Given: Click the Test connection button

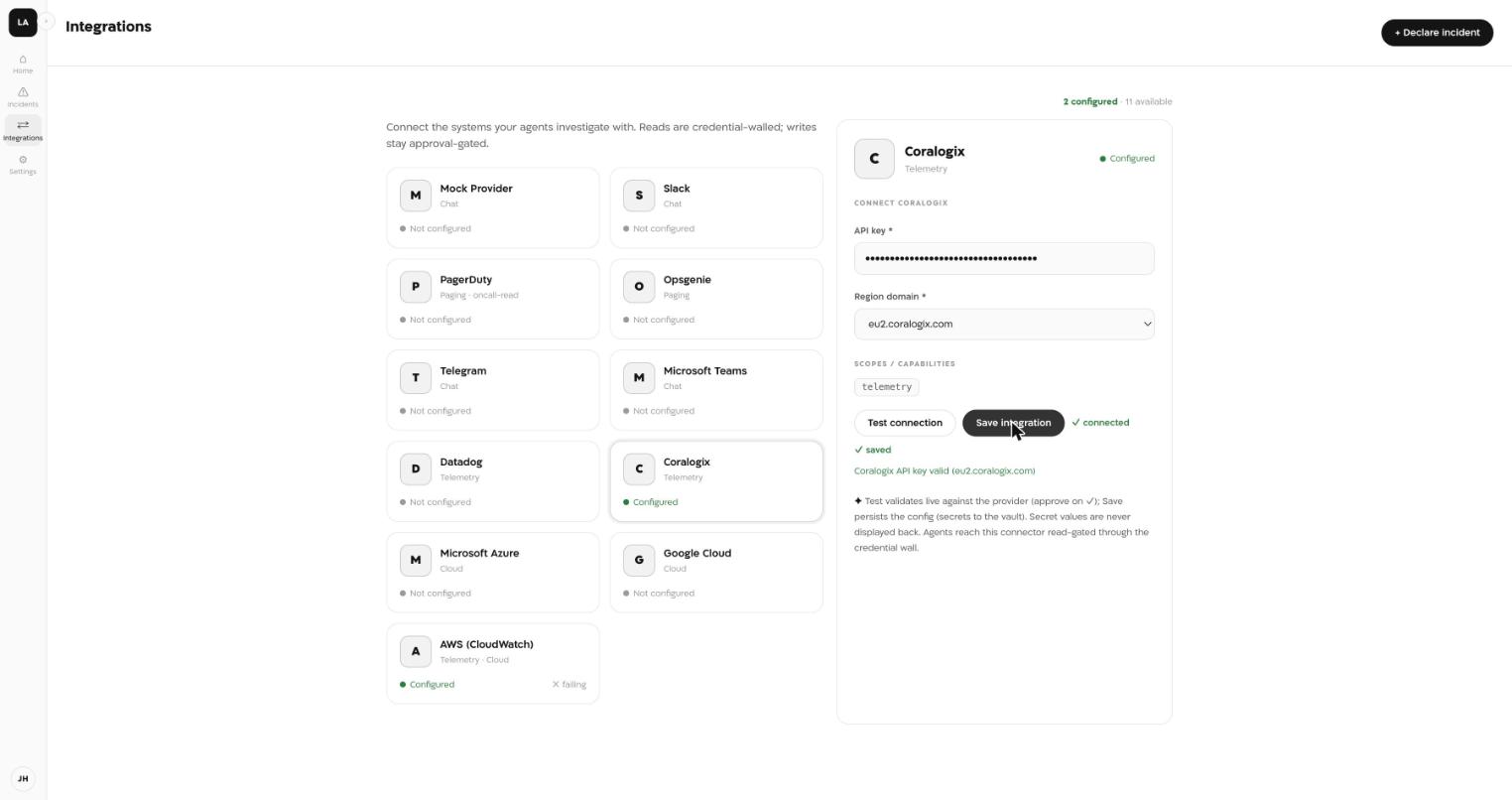Looking at the screenshot, I should [x=905, y=423].
